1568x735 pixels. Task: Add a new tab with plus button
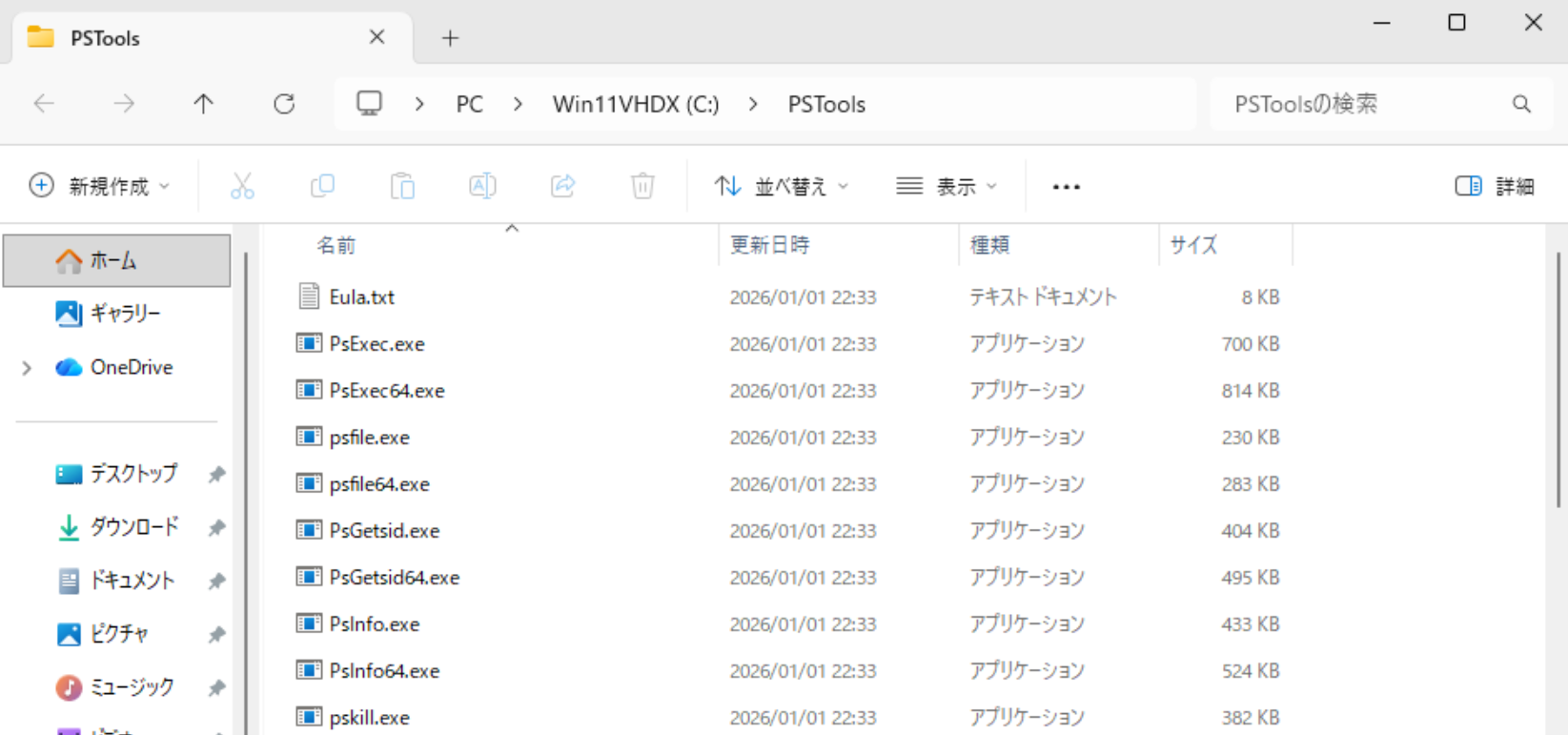[x=450, y=38]
